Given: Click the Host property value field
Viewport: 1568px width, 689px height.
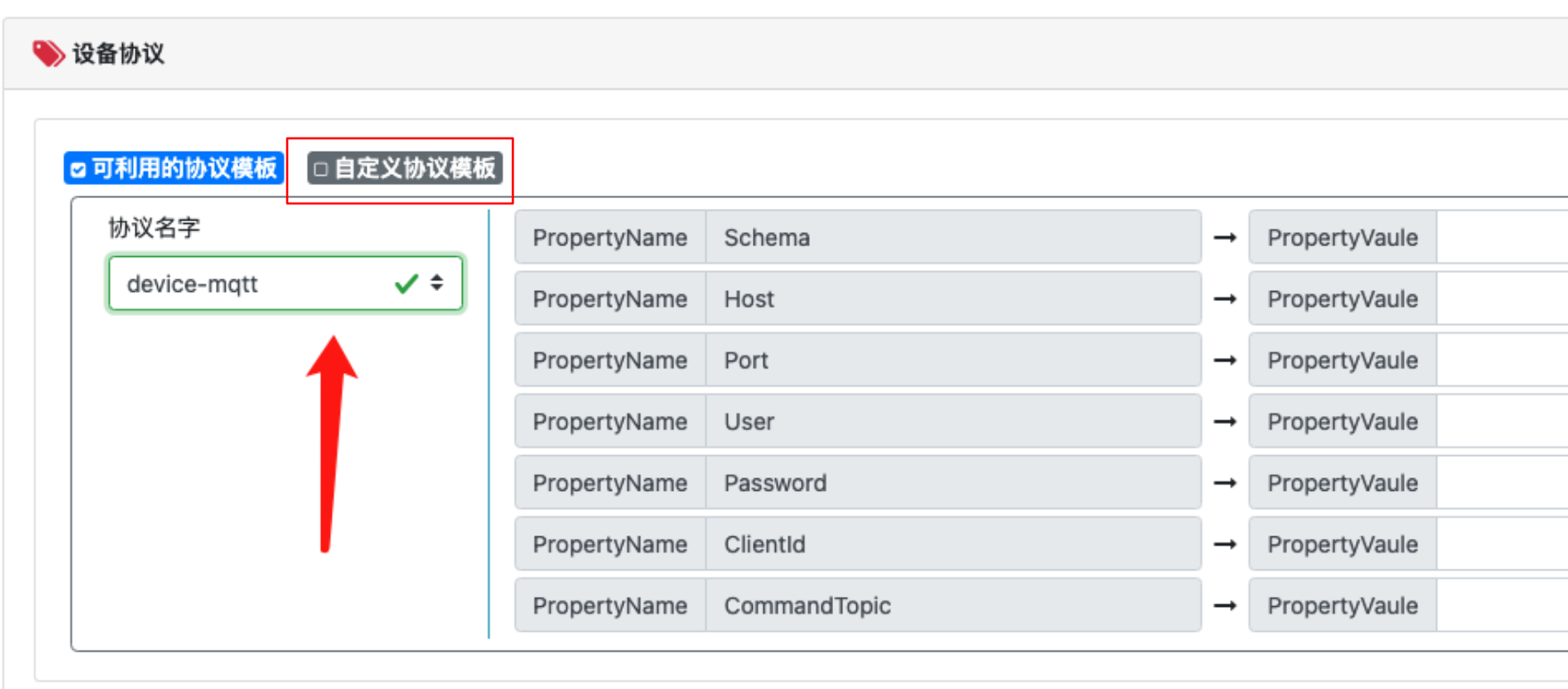Looking at the screenshot, I should click(x=1502, y=299).
